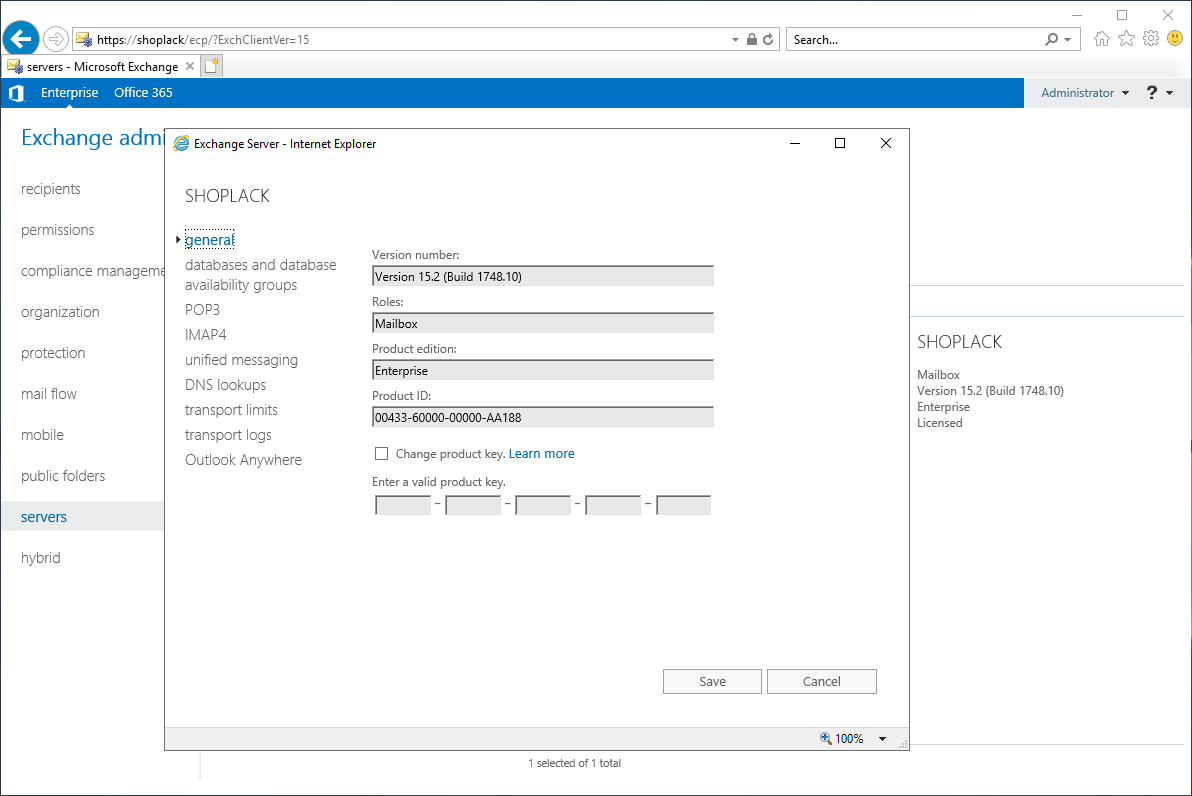Click the Roles field showing Mailbox

coord(543,323)
